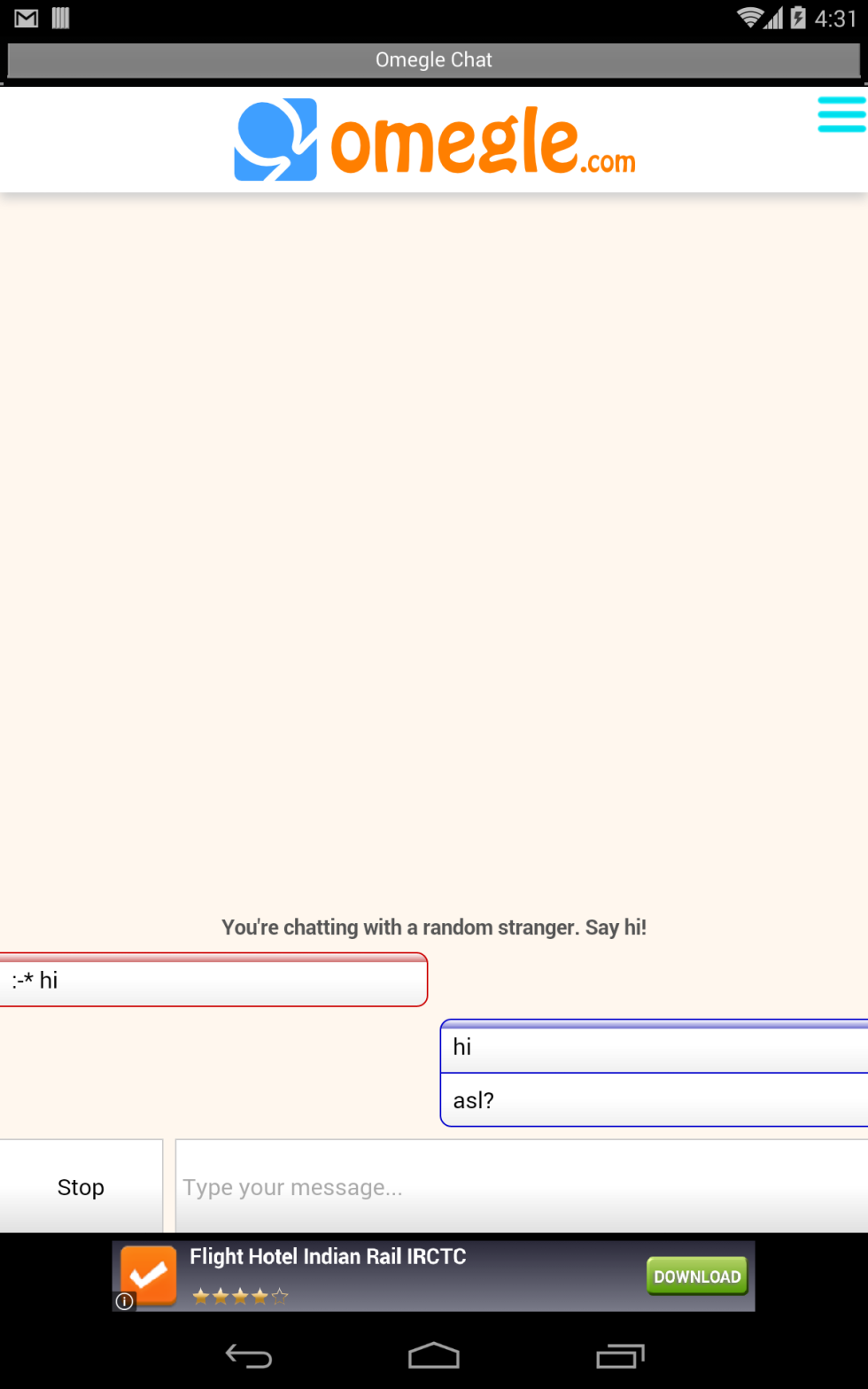Open the cyan hamburger menu
This screenshot has height=1389, width=868.
[841, 114]
